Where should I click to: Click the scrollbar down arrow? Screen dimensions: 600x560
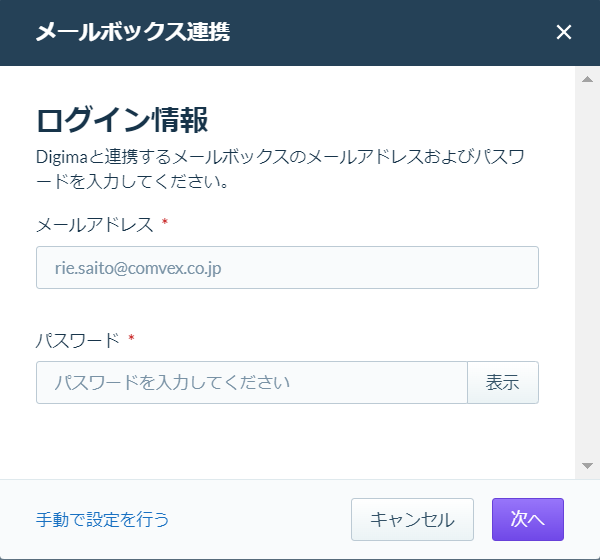(587, 466)
